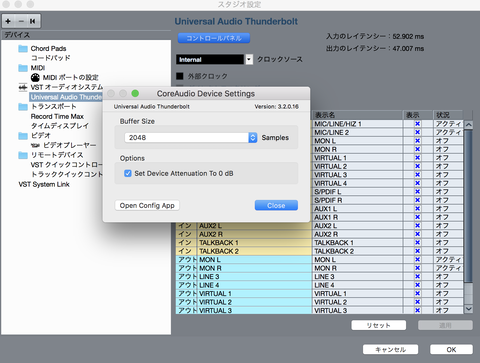Click the キャンセル button
The image size is (480, 363).
[390, 349]
